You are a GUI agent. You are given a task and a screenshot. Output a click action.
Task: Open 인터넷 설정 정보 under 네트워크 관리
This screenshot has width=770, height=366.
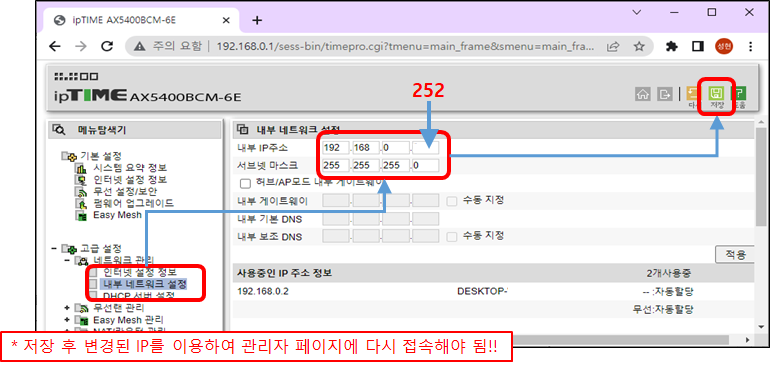140,272
